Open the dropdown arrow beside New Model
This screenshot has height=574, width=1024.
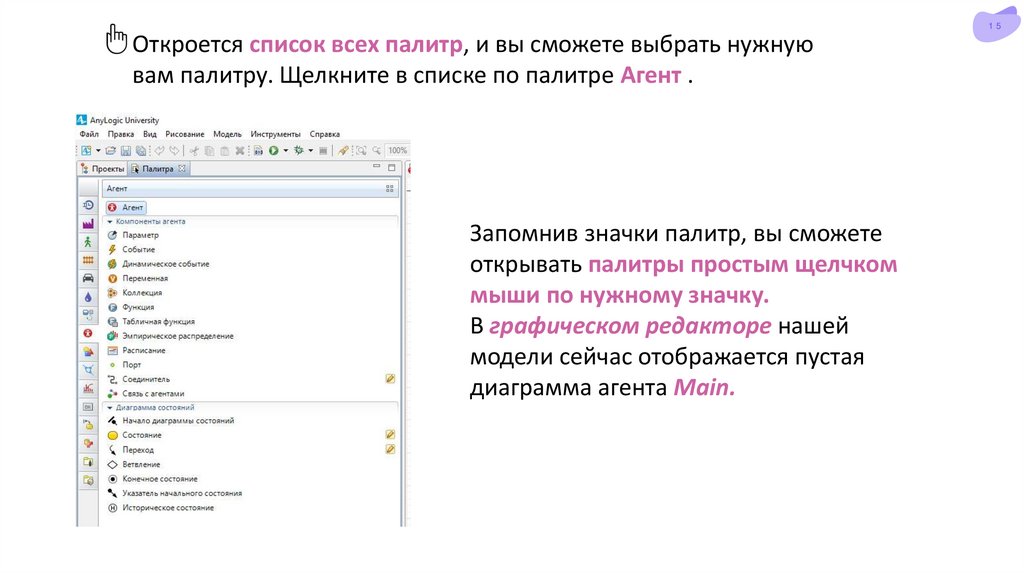[x=98, y=150]
